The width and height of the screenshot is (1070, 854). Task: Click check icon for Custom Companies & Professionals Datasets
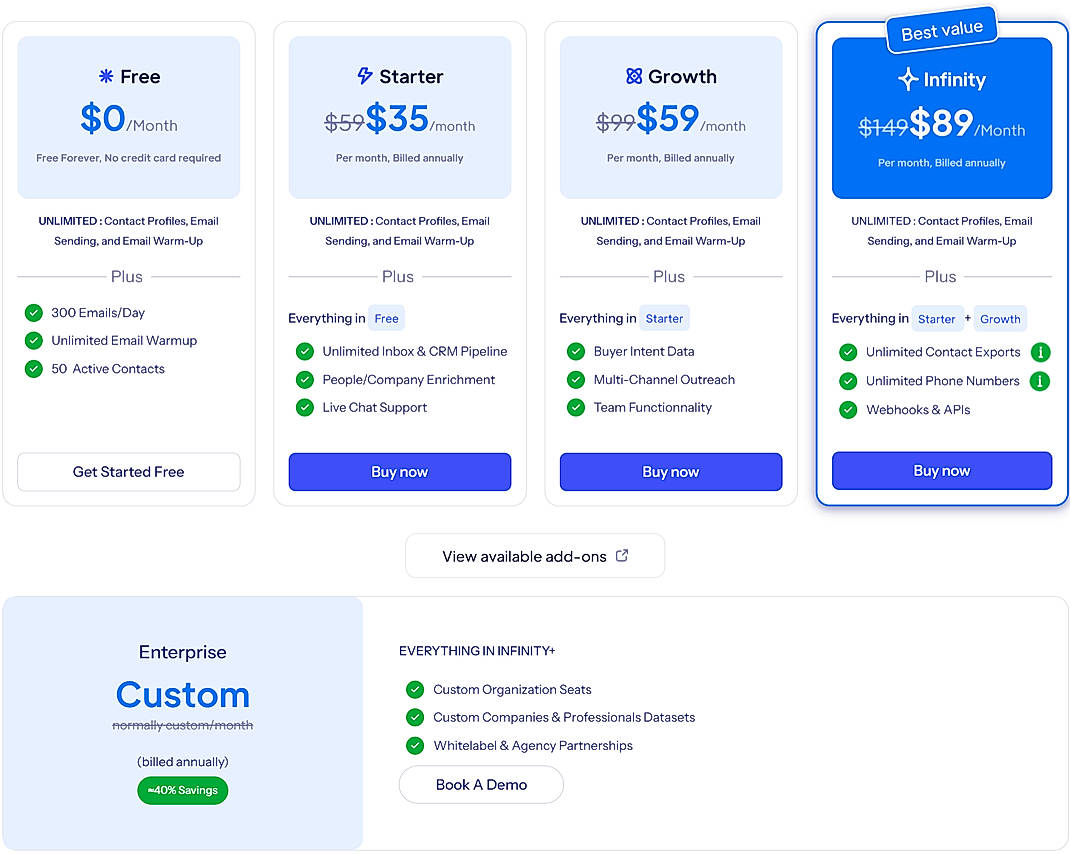[415, 717]
